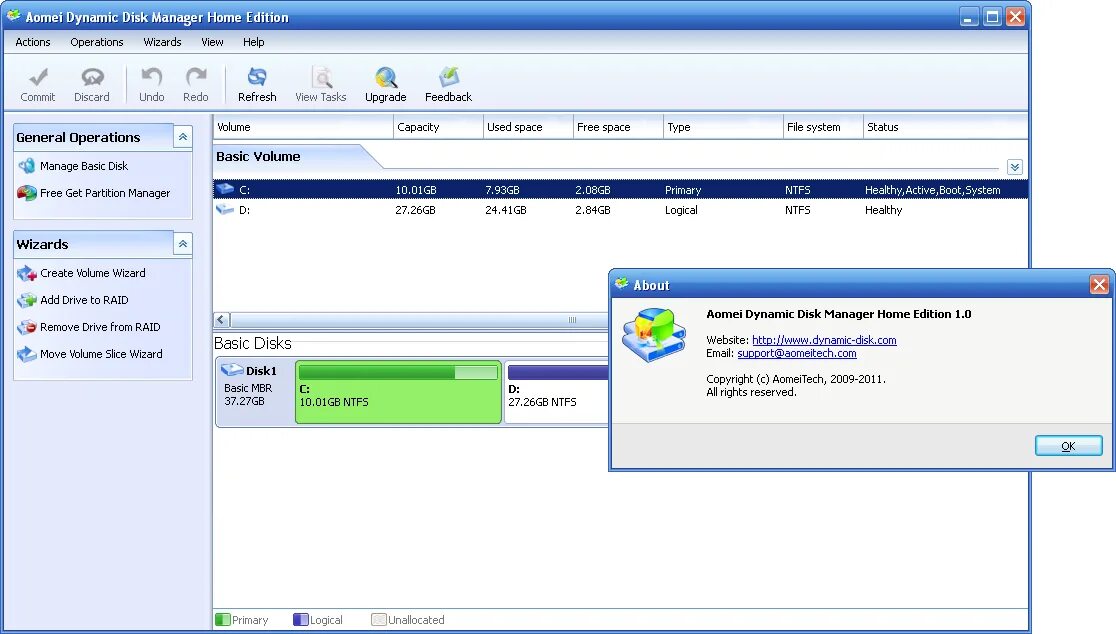Viewport: 1116px width, 634px height.
Task: Click the Remove Drive from RAID icon
Action: point(27,327)
